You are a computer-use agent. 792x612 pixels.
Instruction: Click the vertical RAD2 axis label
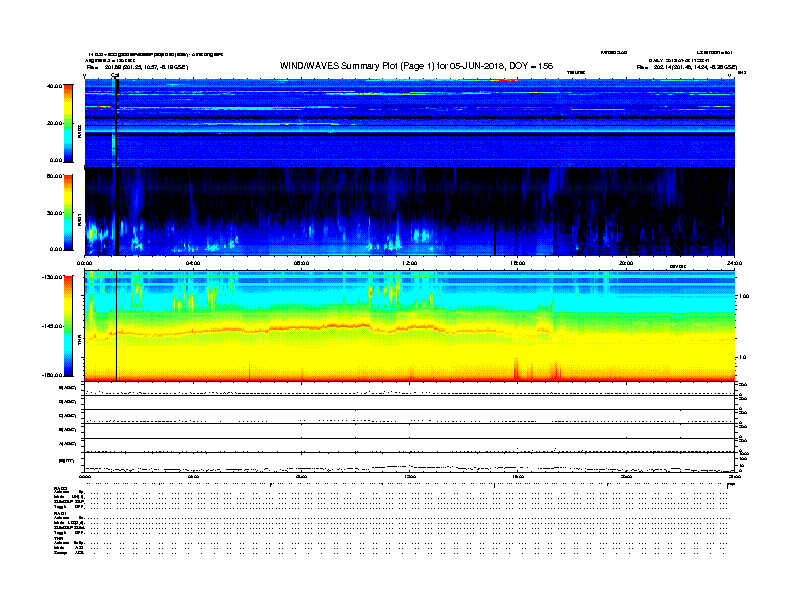pyautogui.click(x=79, y=131)
